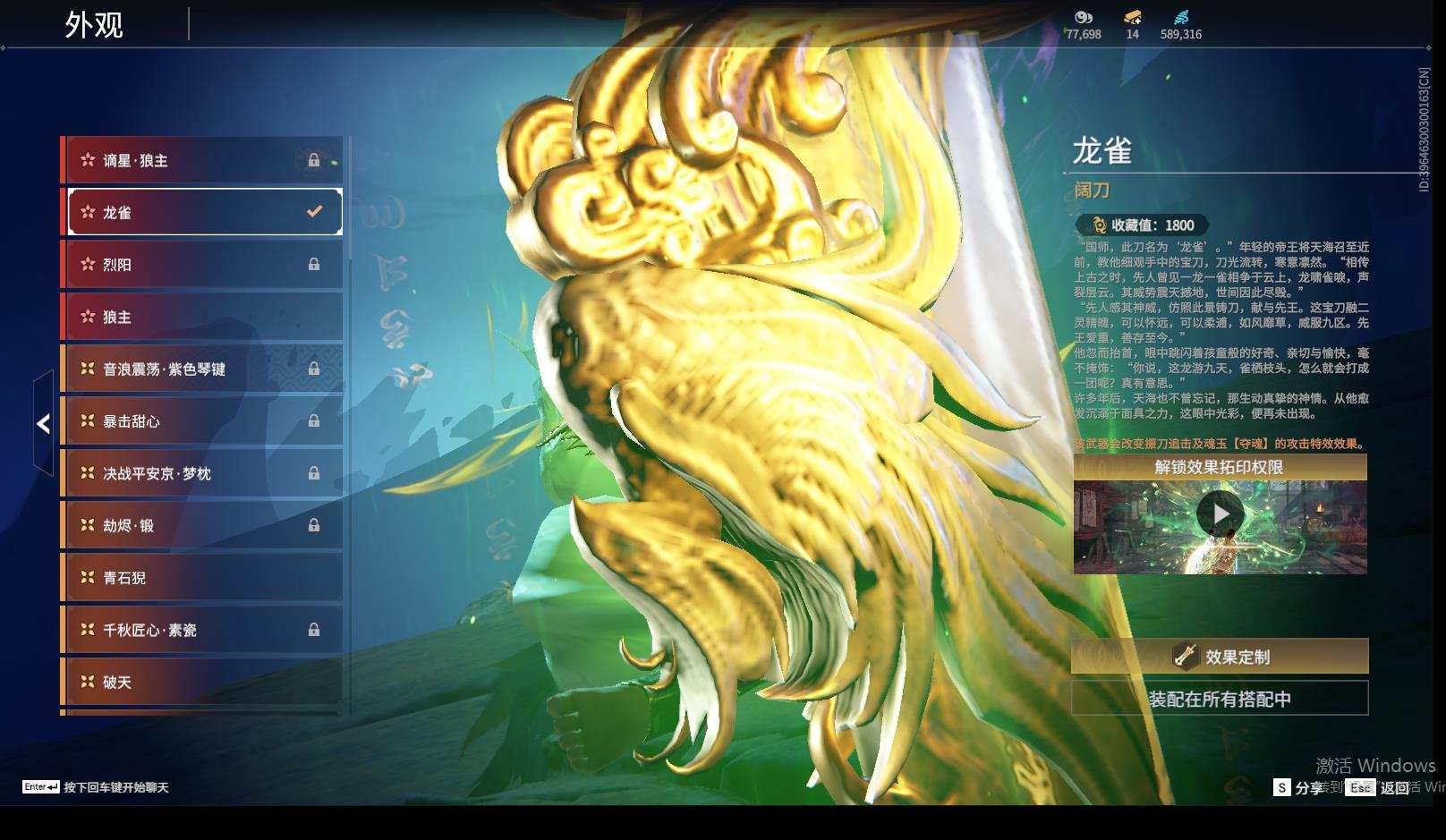Click 解锁效果拓印权限 banner
The width and height of the screenshot is (1446, 840).
1221,466
